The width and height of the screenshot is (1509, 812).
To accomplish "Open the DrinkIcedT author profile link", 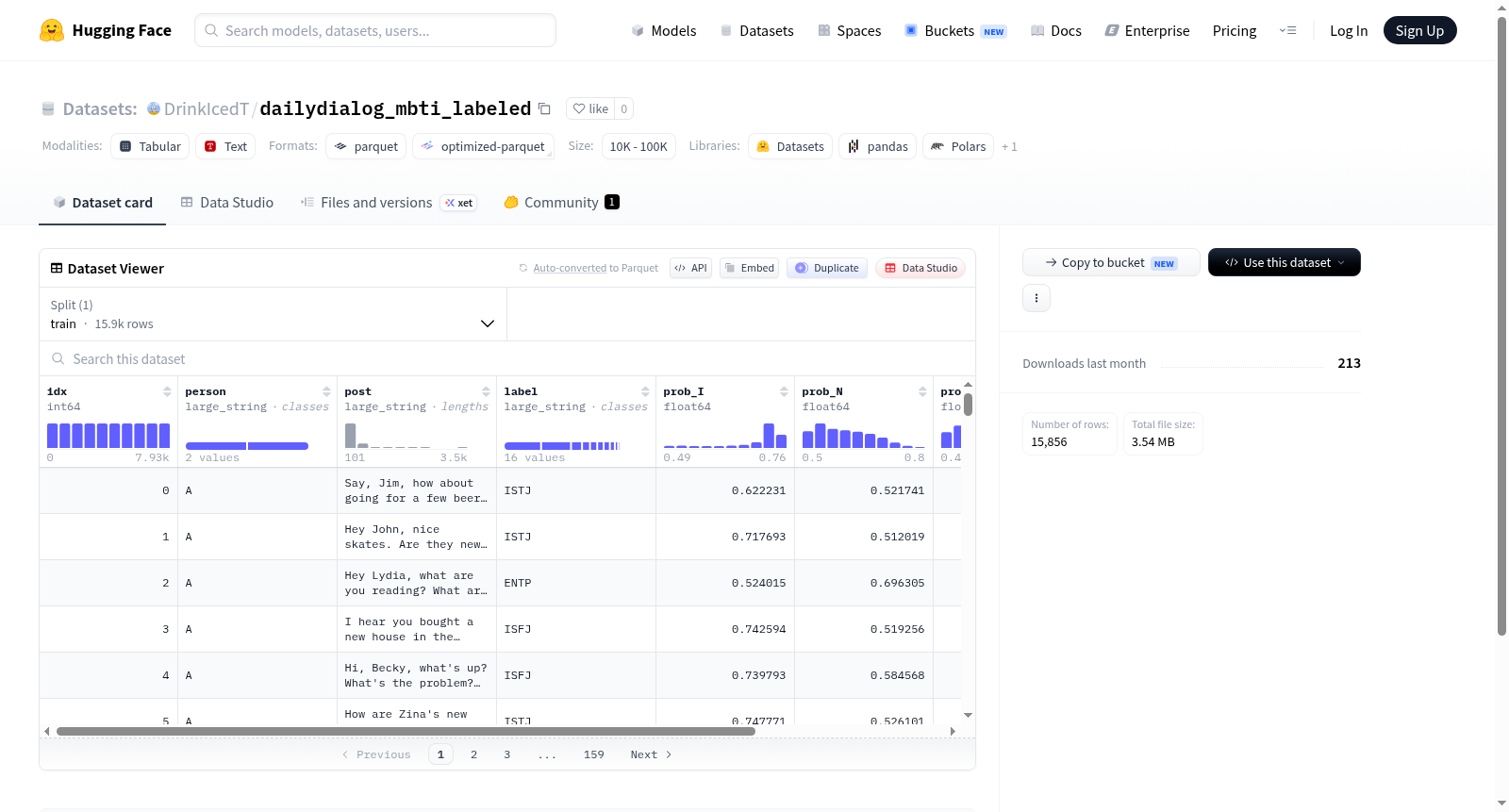I will click(207, 109).
